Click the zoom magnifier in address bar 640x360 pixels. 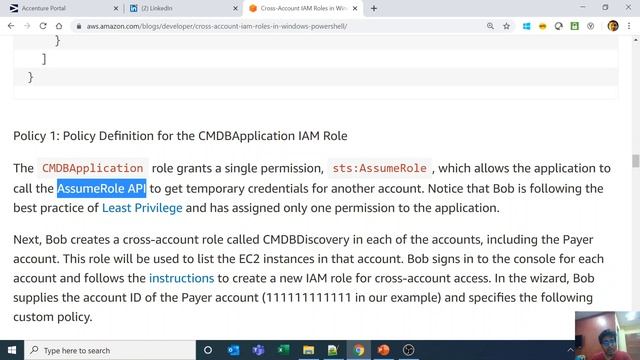tap(490, 26)
